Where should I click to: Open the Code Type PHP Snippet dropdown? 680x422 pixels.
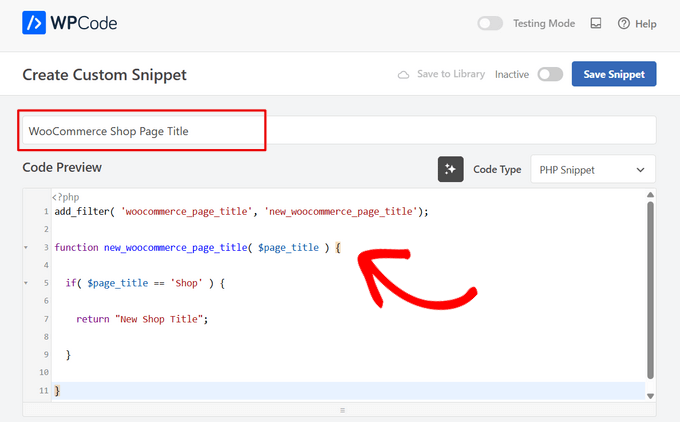[x=592, y=170]
